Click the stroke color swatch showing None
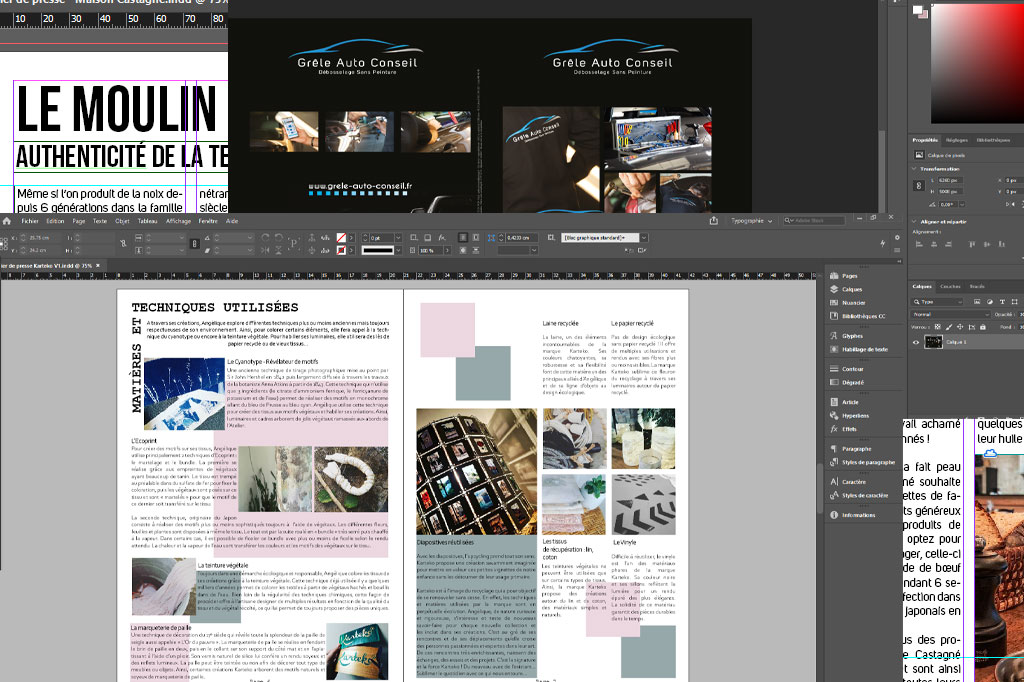The height and width of the screenshot is (682, 1024). pos(342,248)
